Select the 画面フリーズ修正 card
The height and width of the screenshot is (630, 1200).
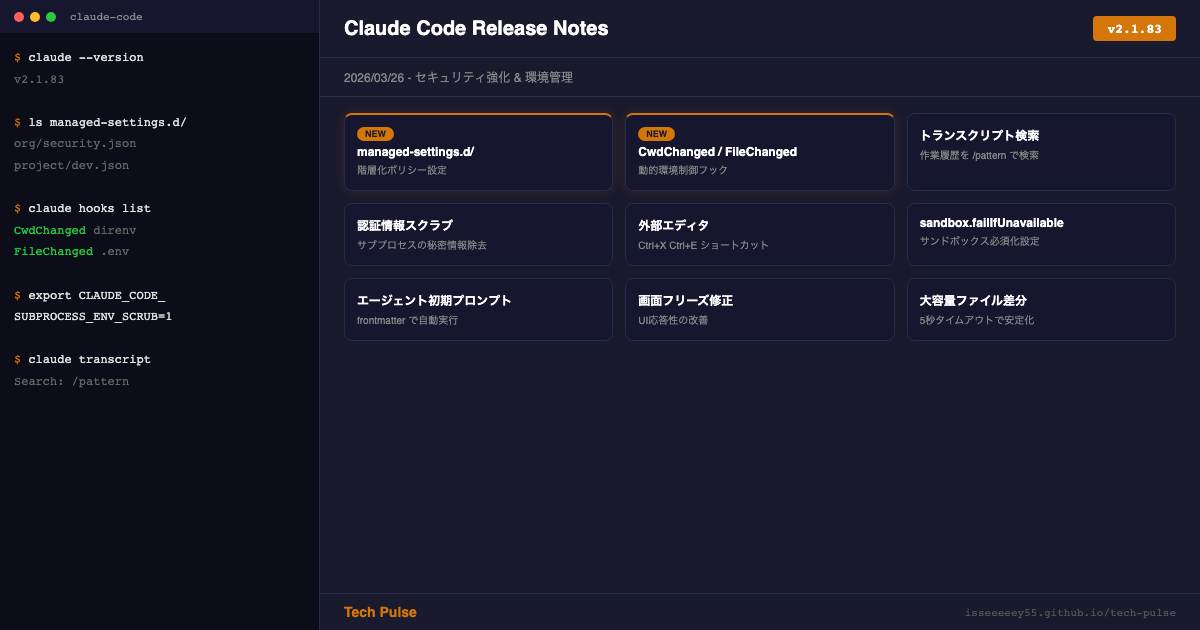pos(759,310)
